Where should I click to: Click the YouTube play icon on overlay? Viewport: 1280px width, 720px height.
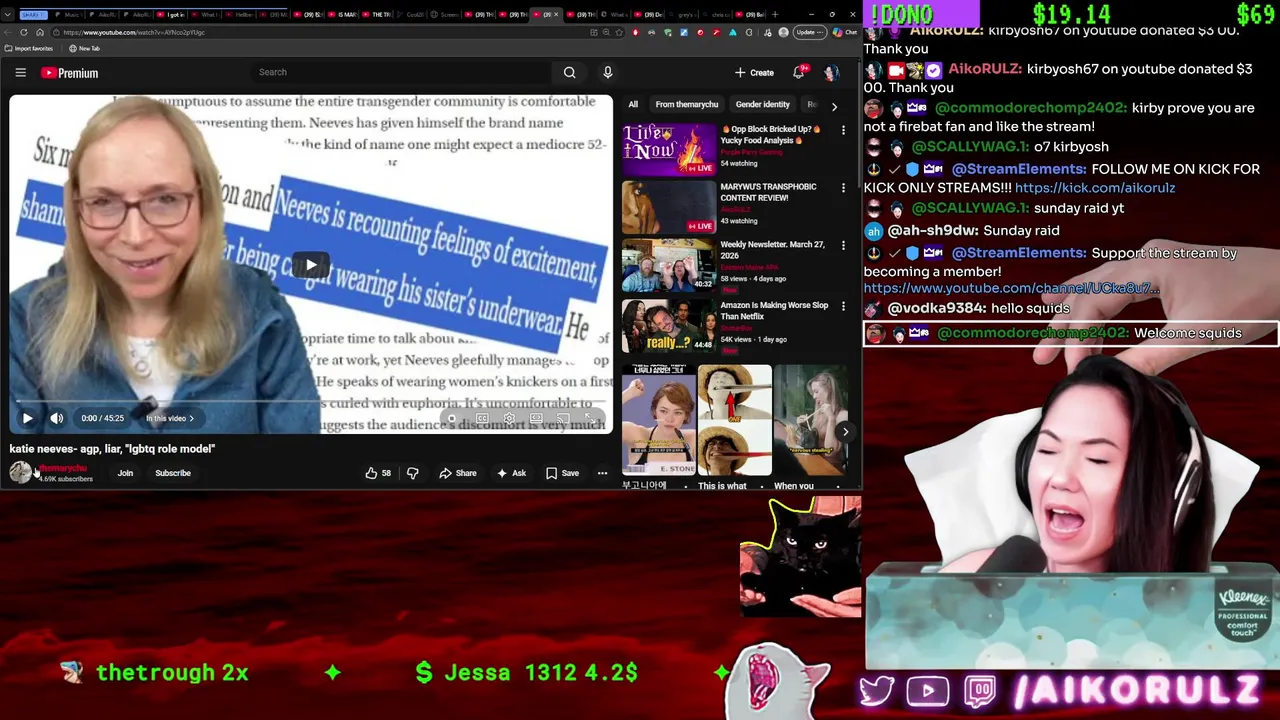928,691
